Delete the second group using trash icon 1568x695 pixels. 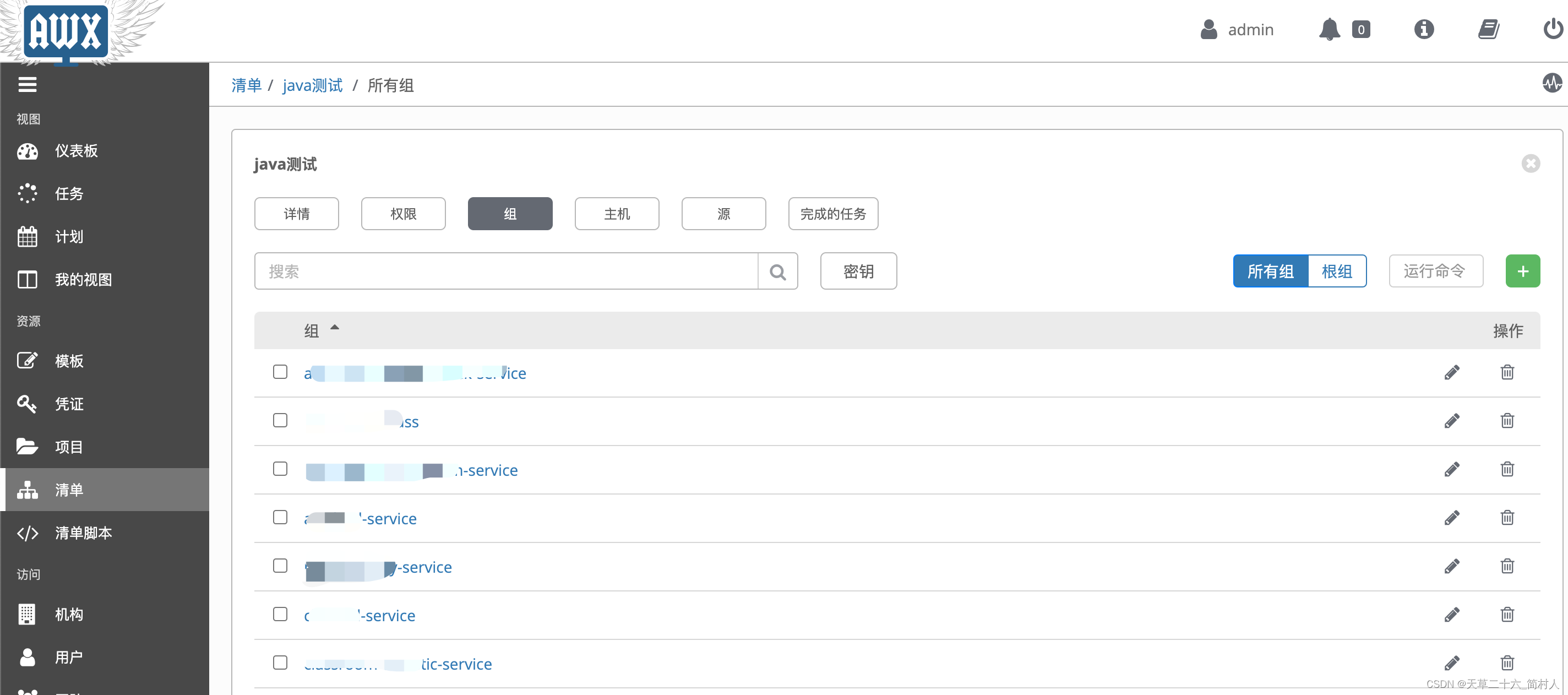(1507, 421)
